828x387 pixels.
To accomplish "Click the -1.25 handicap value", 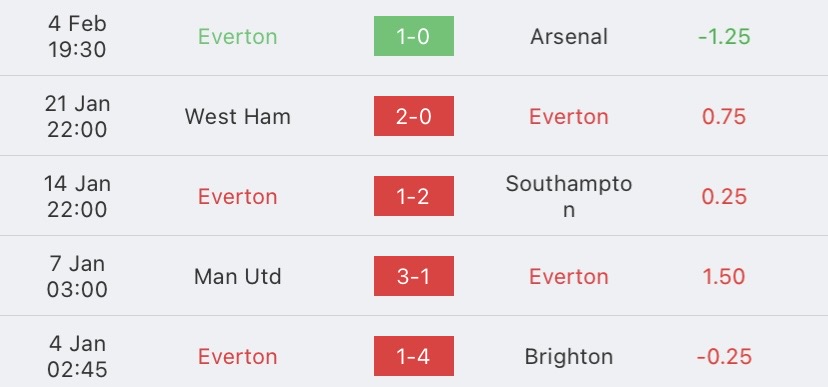I will (x=724, y=36).
